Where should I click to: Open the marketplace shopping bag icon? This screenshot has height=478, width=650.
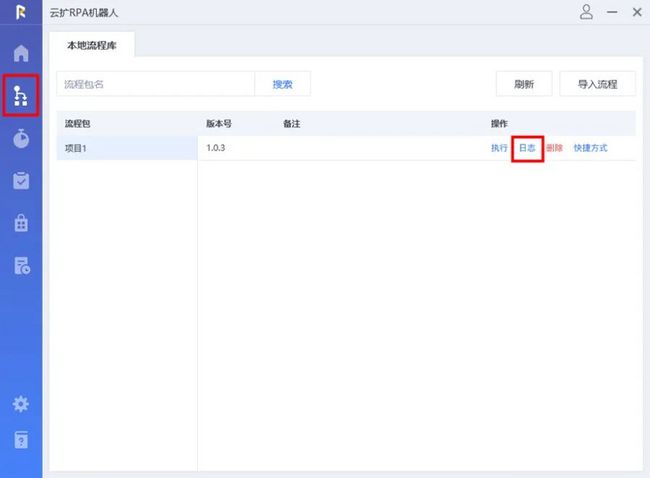(x=21, y=223)
